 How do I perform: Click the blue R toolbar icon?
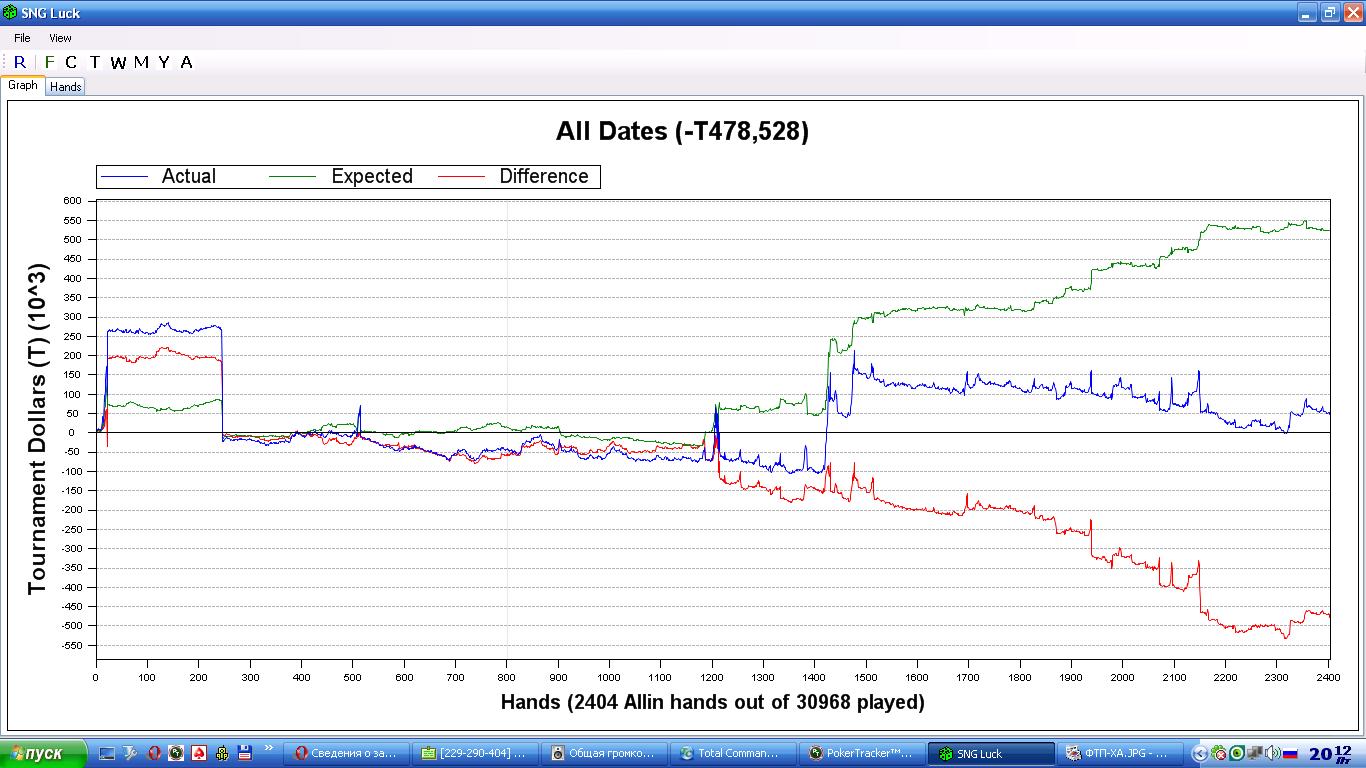(20, 62)
